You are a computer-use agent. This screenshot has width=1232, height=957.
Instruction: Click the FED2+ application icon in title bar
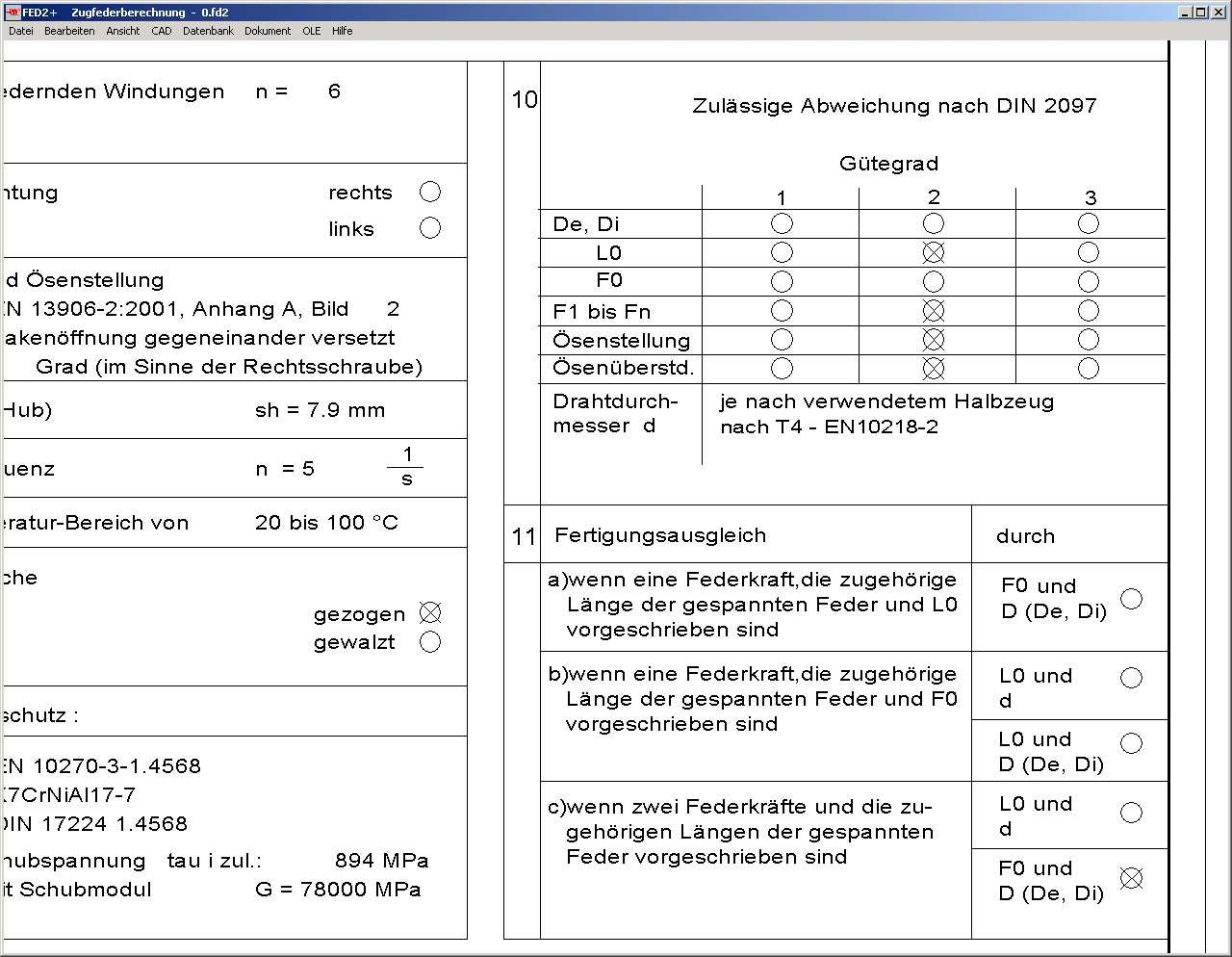tap(13, 13)
